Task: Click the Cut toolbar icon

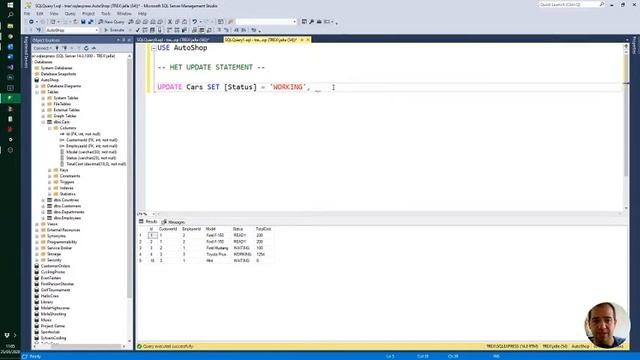Action: pyautogui.click(x=170, y=22)
